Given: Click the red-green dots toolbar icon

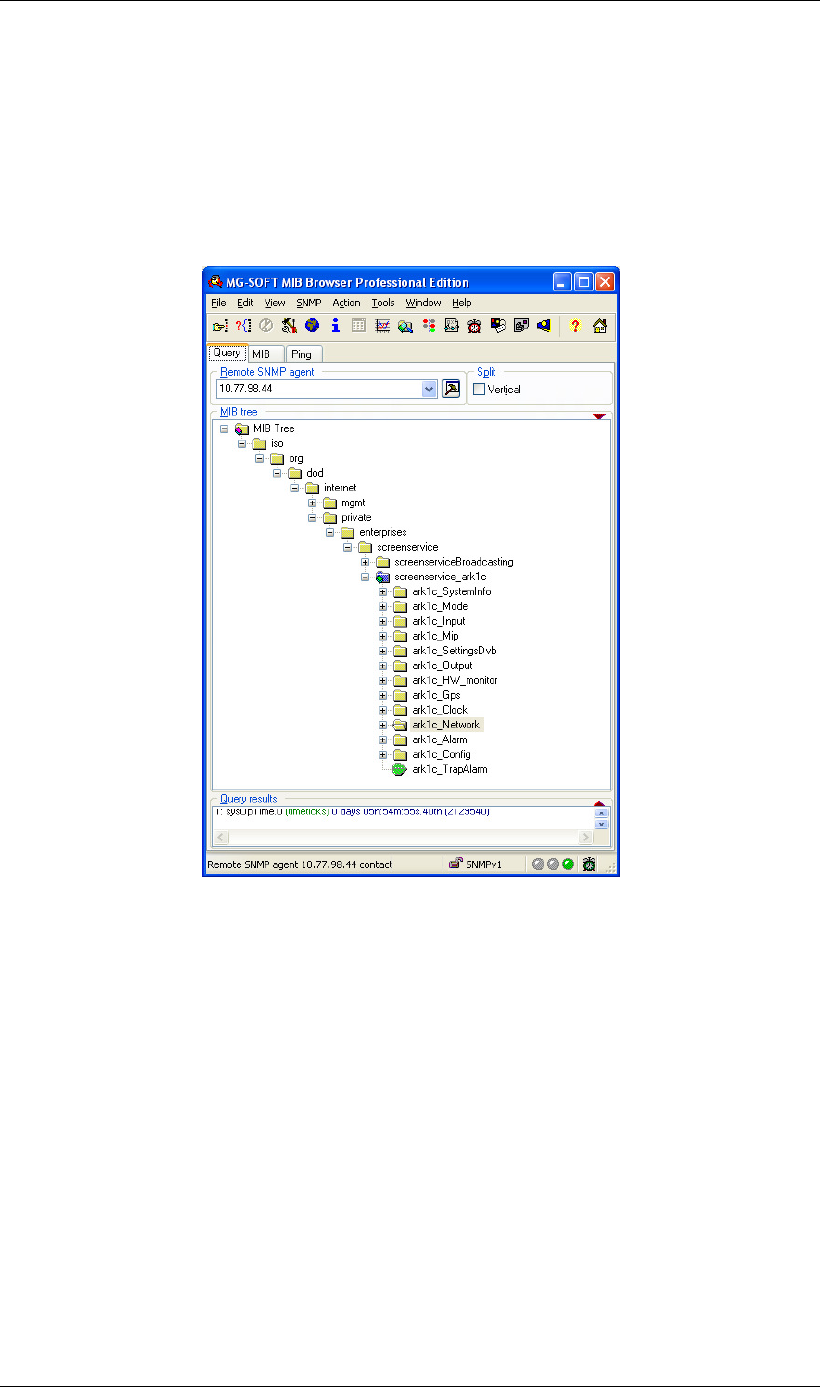Looking at the screenshot, I should click(429, 325).
